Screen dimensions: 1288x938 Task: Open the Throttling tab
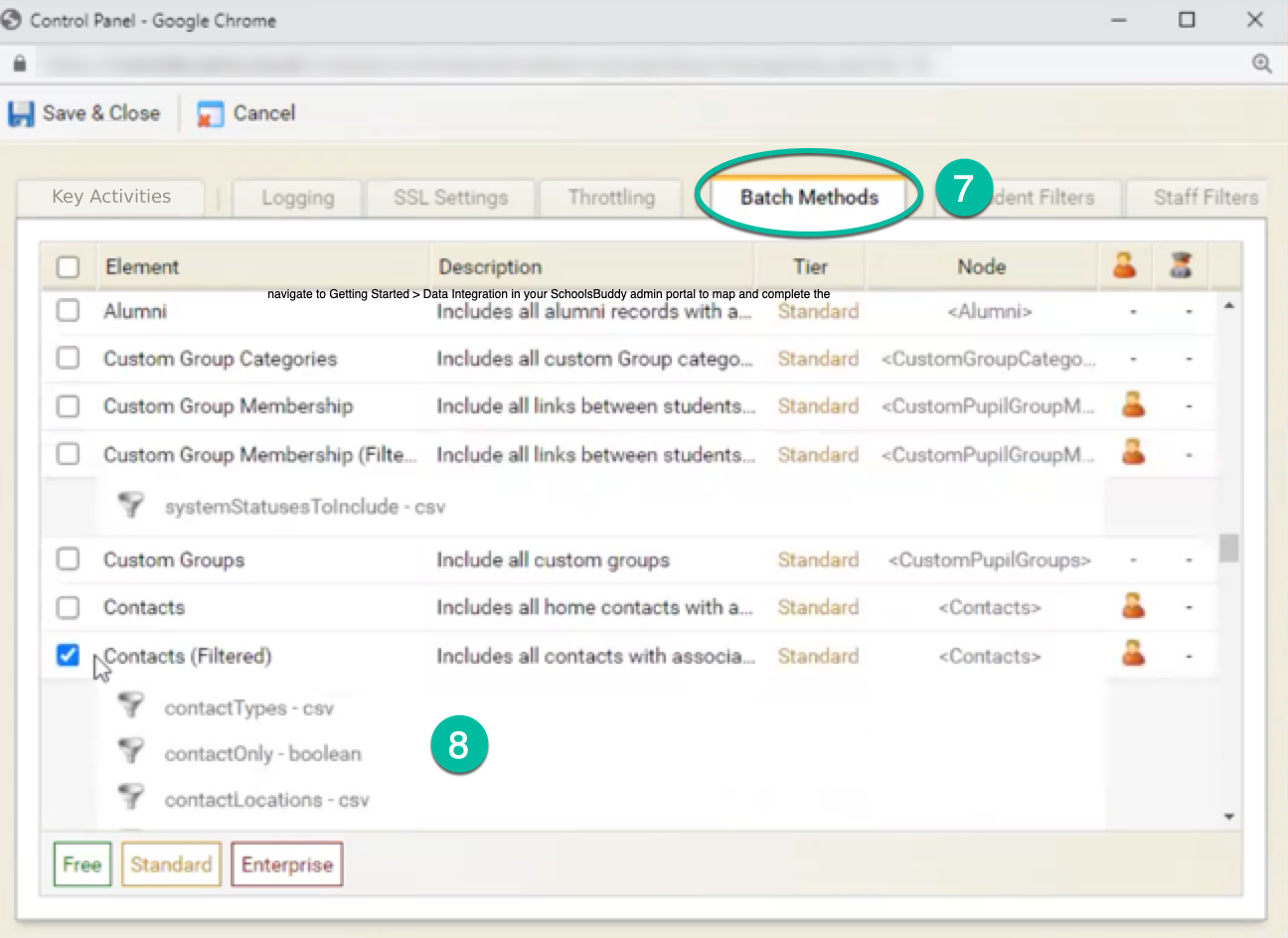coord(611,198)
